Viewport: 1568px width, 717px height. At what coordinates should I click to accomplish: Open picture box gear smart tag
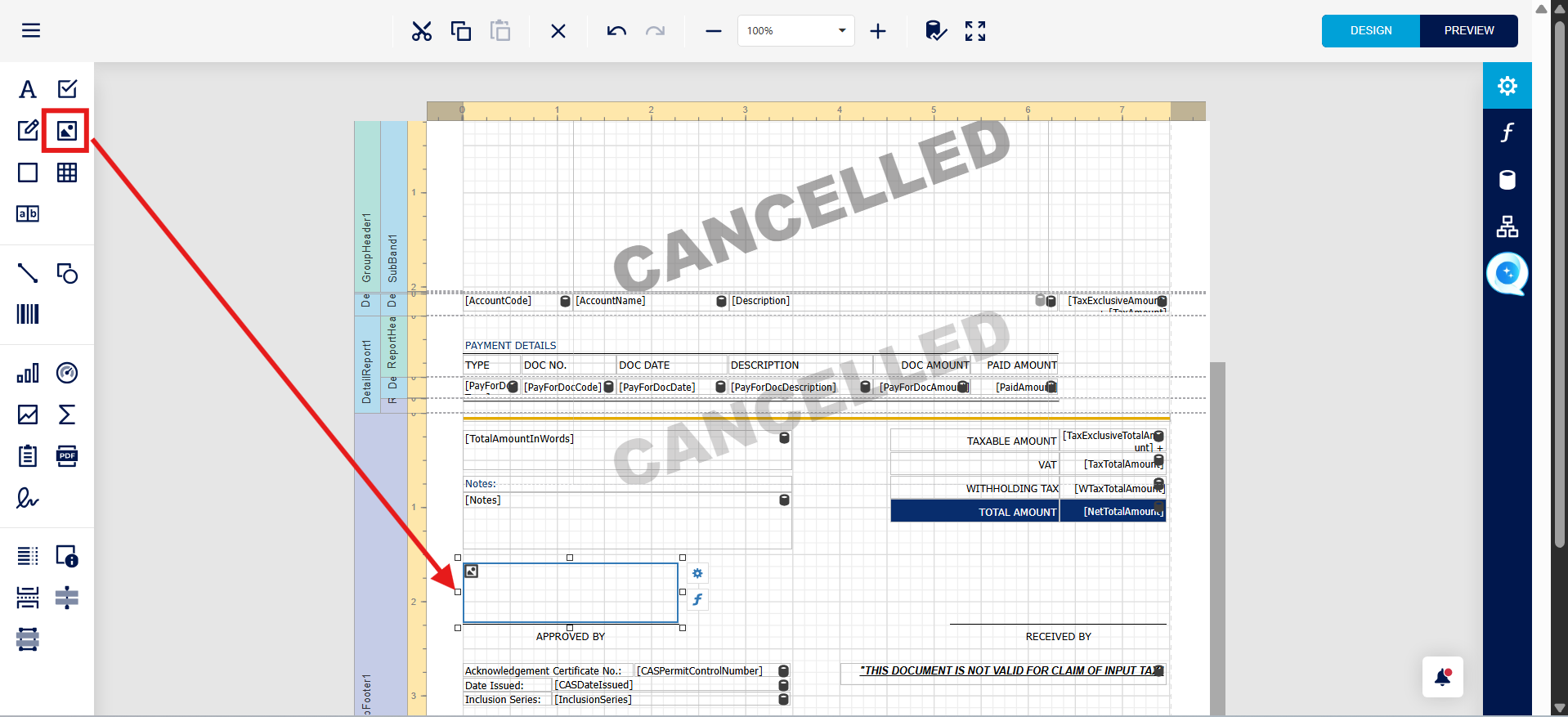tap(697, 573)
